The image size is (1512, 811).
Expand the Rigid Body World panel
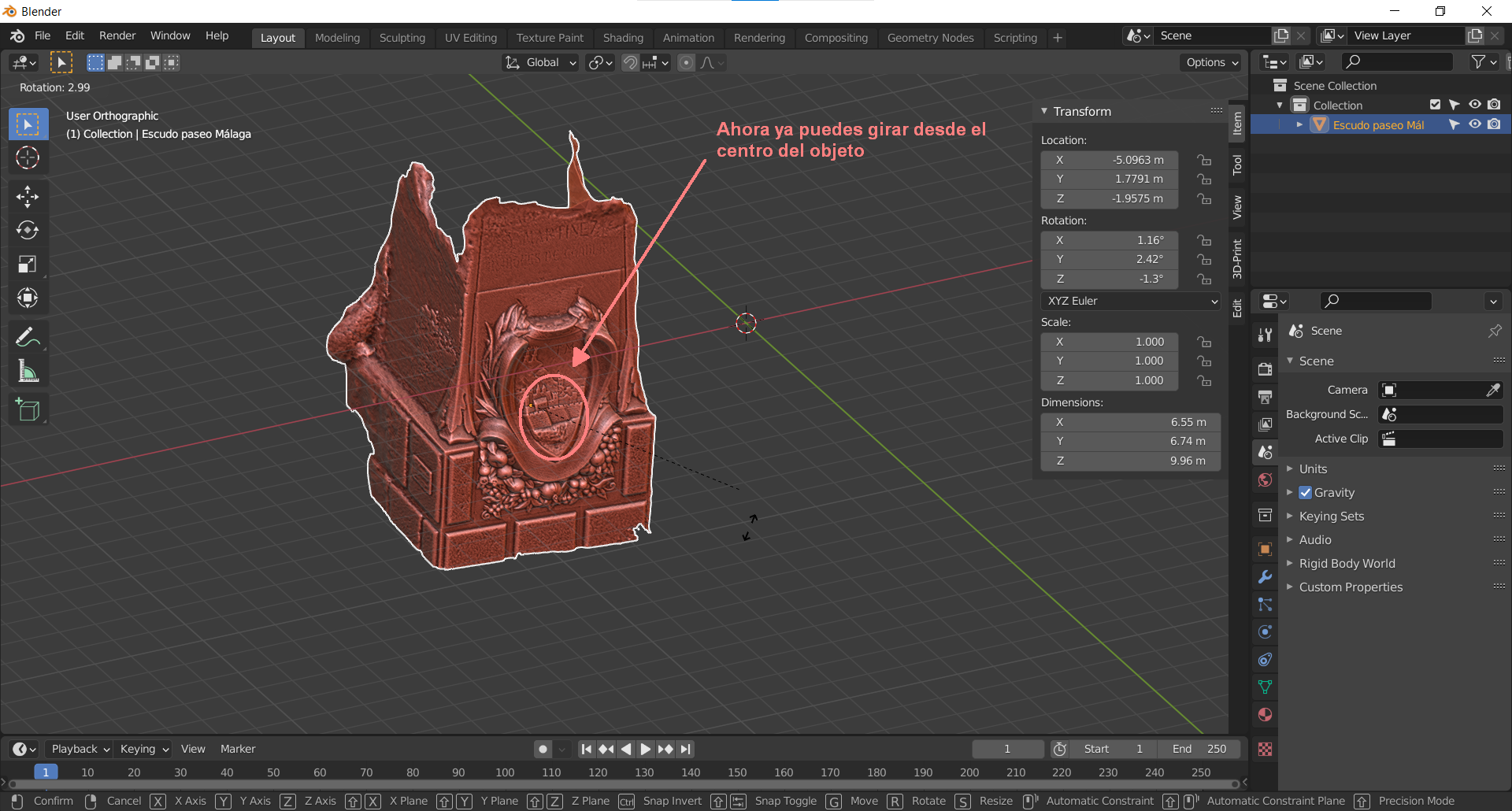(x=1347, y=563)
